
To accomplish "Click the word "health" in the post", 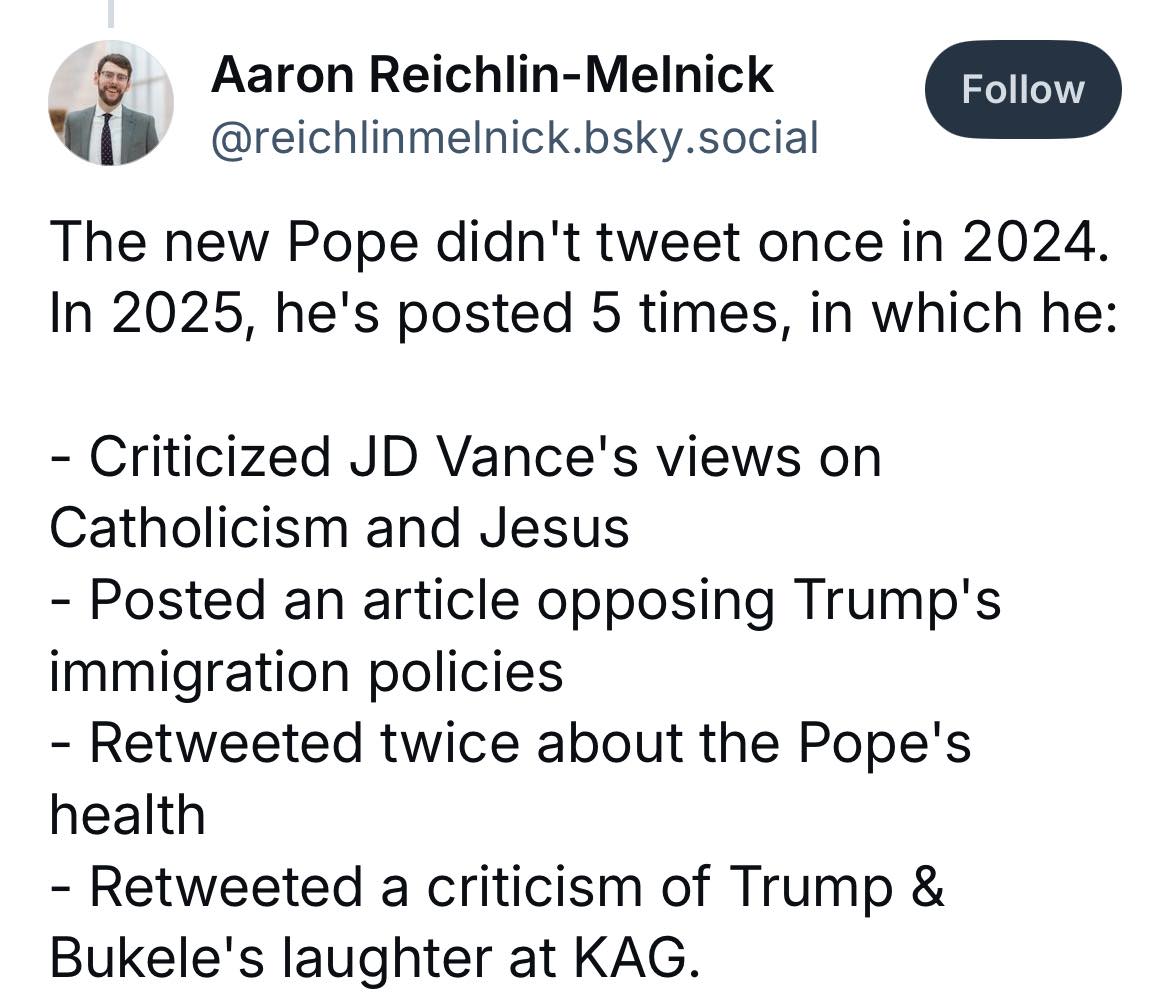I will (127, 814).
